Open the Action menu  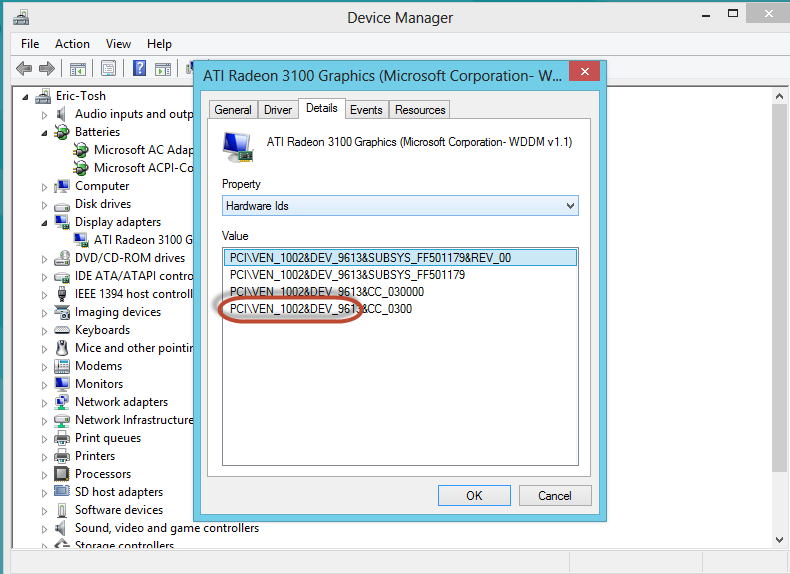pos(72,44)
